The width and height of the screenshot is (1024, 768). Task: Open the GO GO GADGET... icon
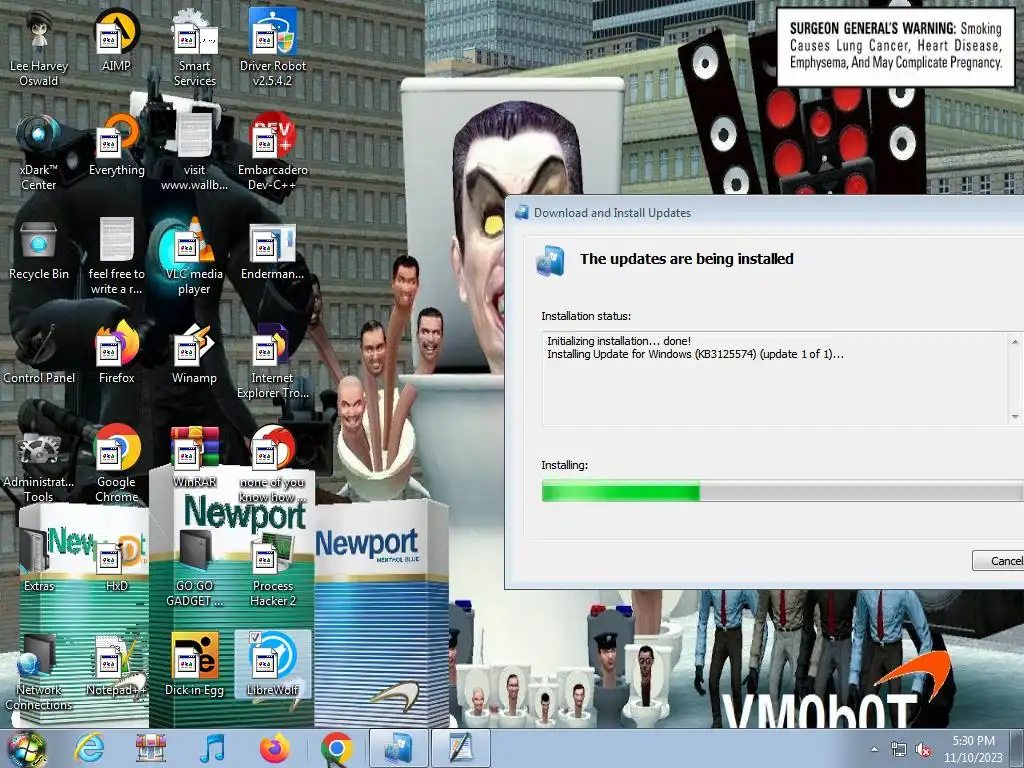(x=194, y=568)
